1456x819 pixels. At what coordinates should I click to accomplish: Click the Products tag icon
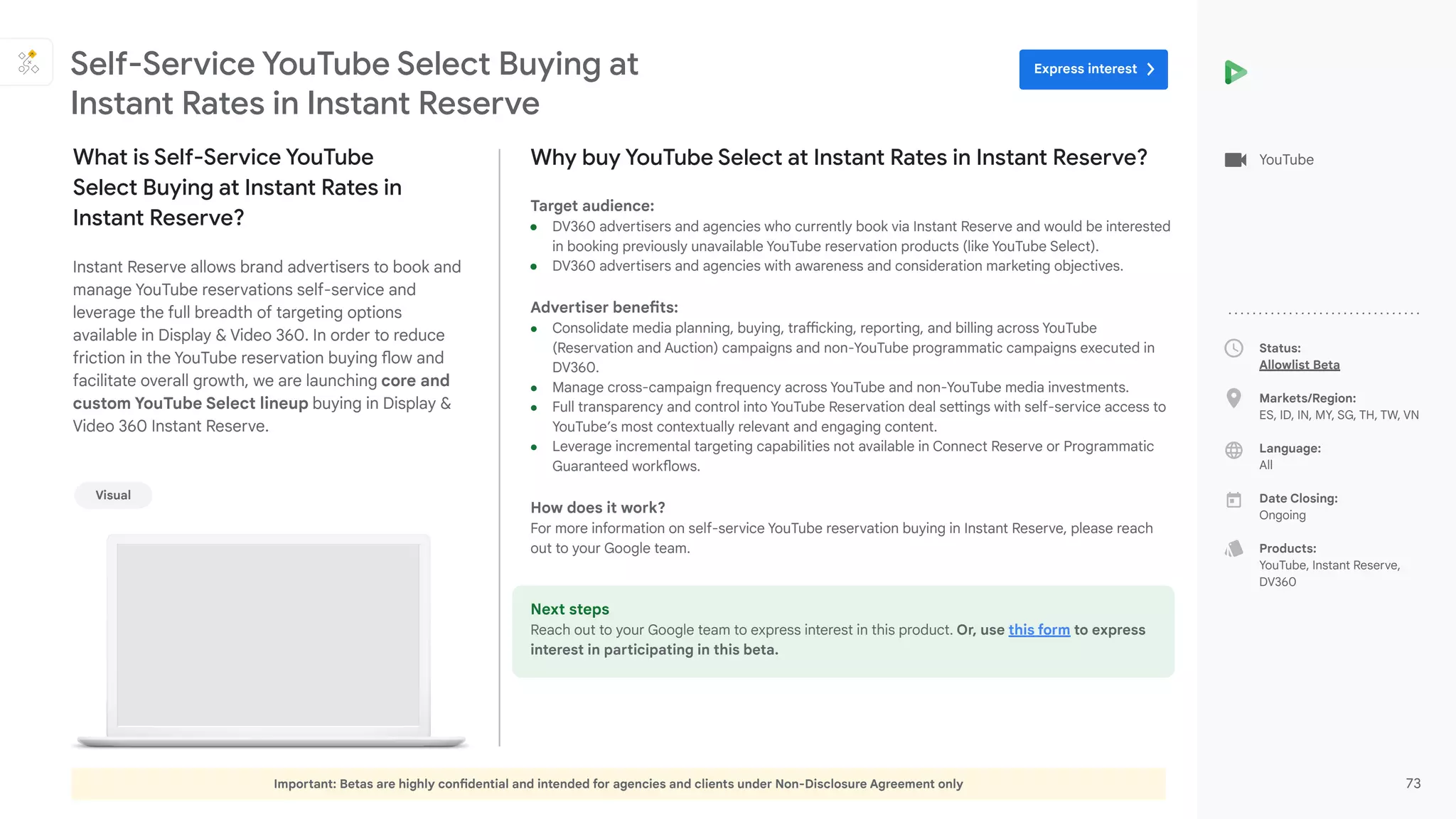[x=1233, y=549]
